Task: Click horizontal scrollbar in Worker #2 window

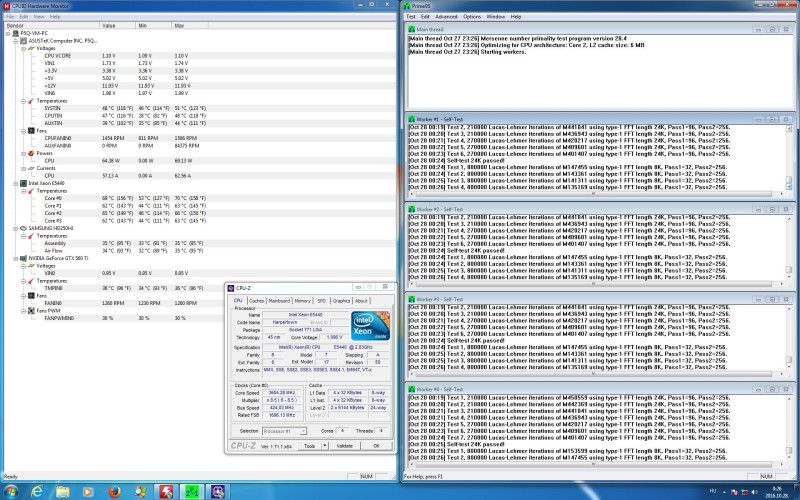Action: click(x=595, y=284)
